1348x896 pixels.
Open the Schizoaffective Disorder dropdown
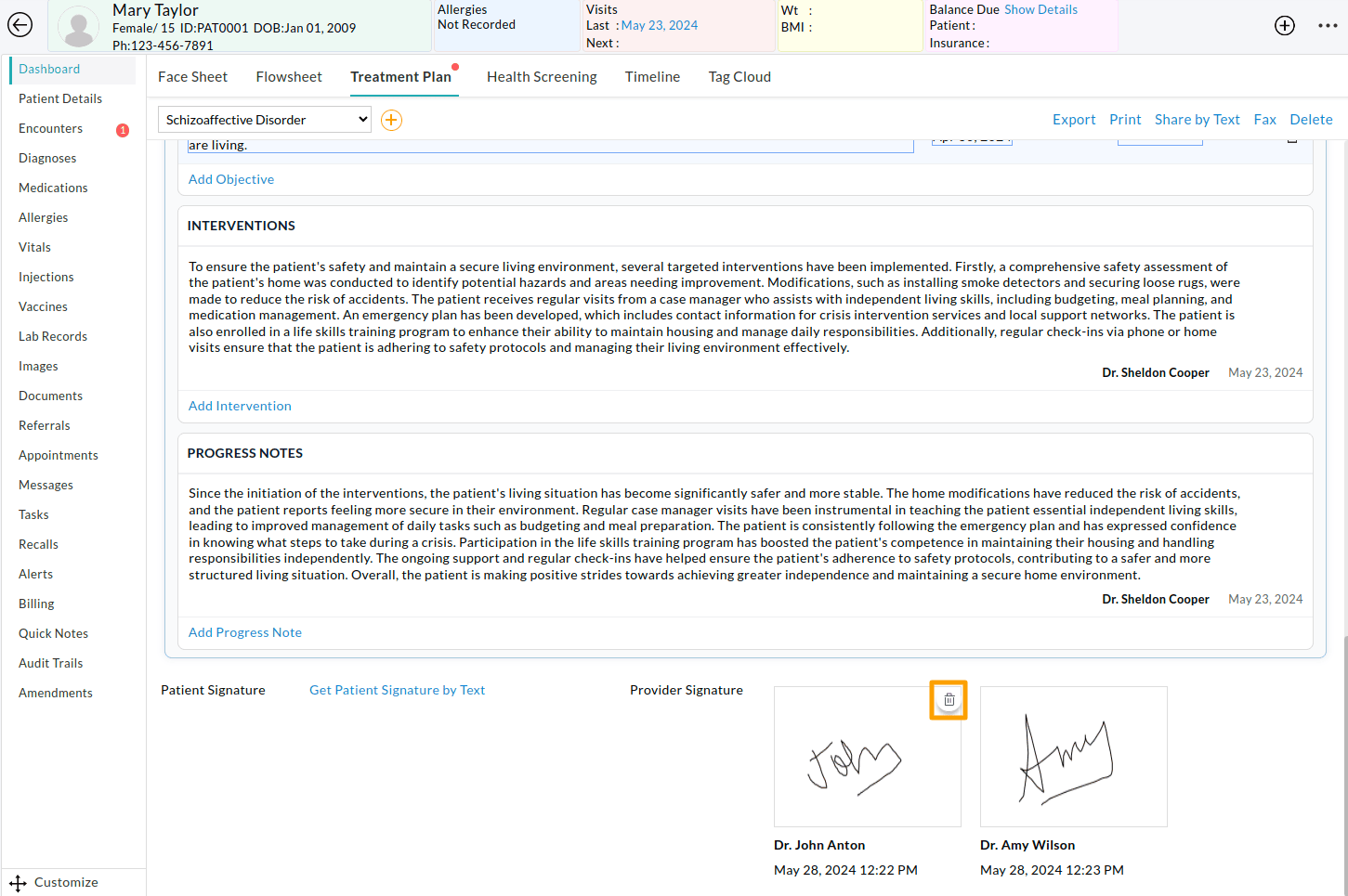point(265,120)
